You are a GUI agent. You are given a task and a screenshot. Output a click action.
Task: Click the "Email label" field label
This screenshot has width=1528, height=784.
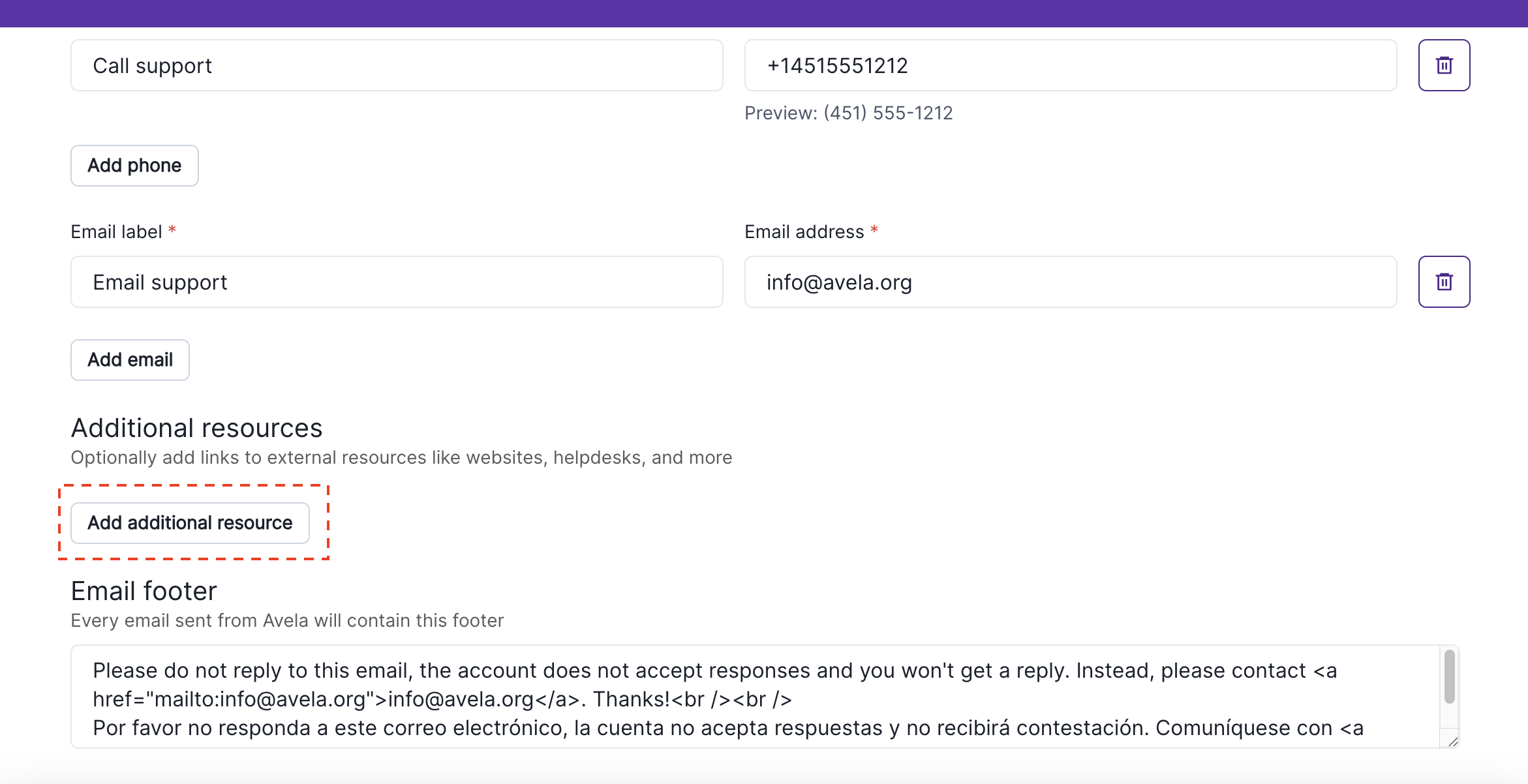coord(116,232)
